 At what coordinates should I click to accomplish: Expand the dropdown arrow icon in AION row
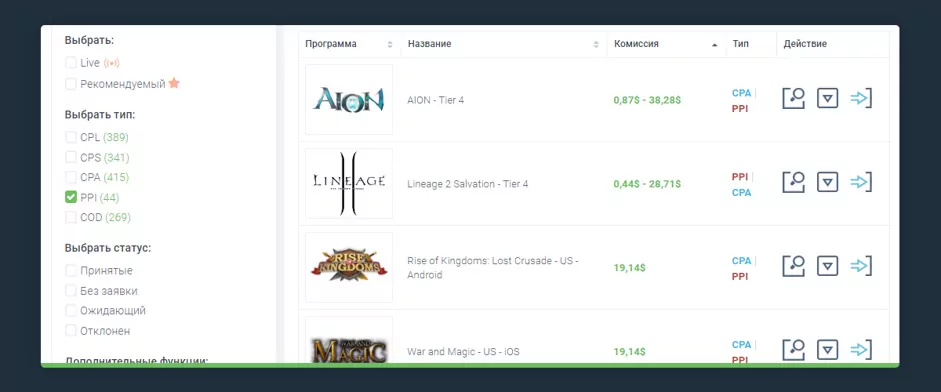(828, 98)
